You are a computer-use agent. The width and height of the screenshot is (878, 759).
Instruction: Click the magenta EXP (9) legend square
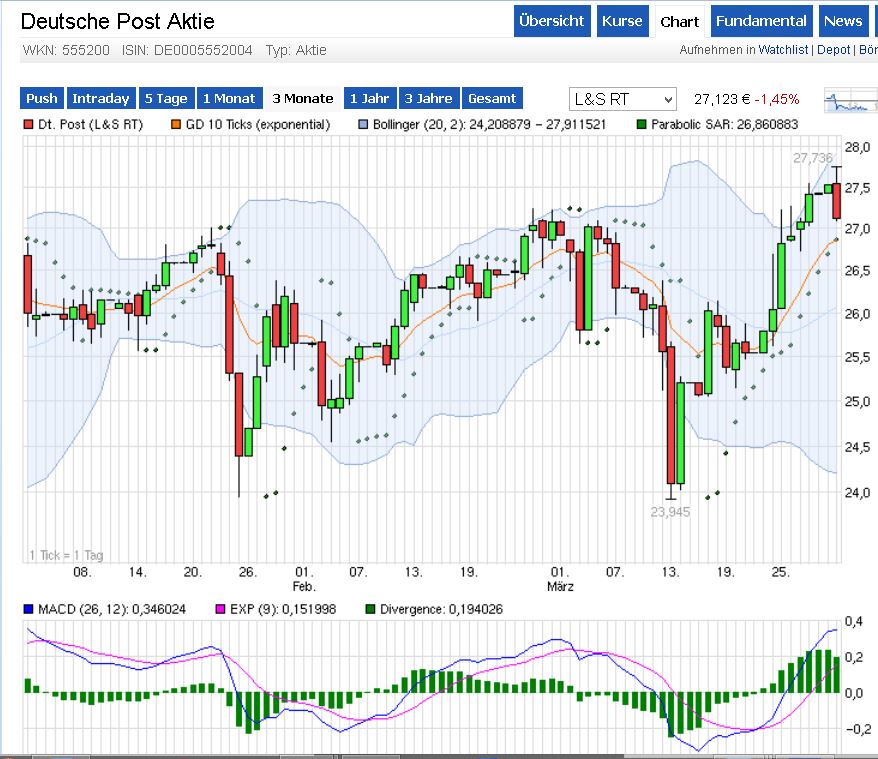(221, 609)
